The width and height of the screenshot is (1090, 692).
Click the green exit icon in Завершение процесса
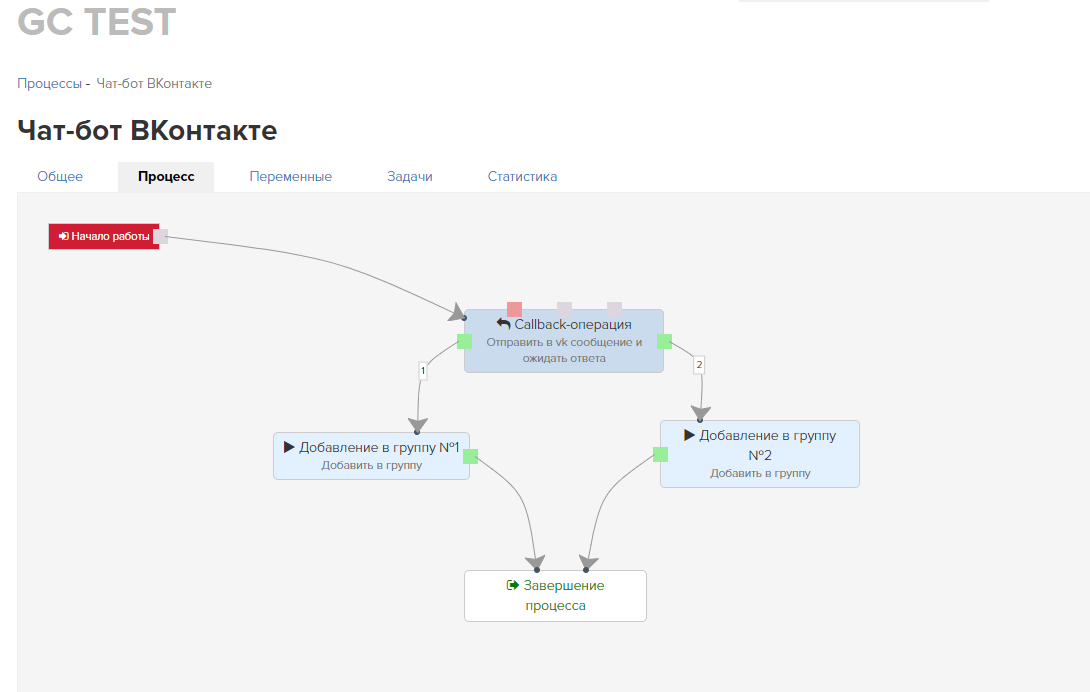[x=513, y=585]
